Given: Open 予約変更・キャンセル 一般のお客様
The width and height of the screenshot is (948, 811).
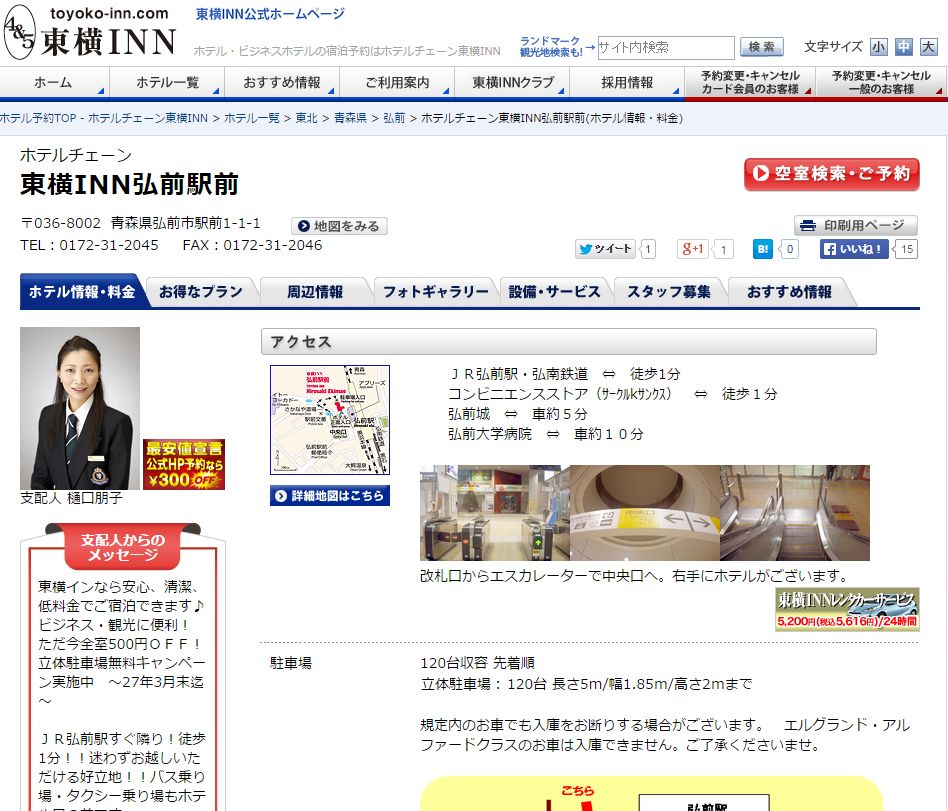Looking at the screenshot, I should 881,82.
